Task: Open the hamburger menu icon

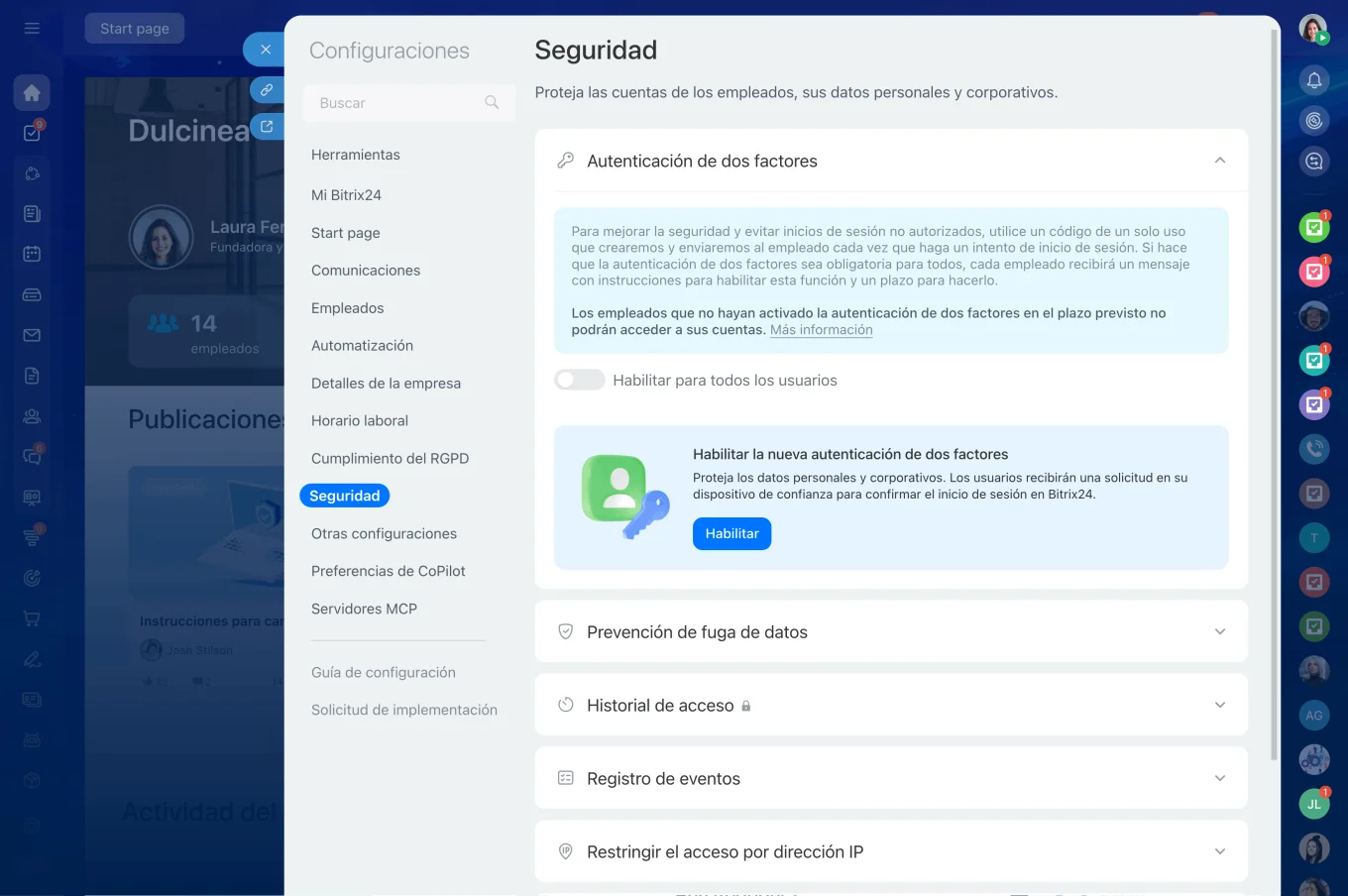Action: pyautogui.click(x=32, y=28)
